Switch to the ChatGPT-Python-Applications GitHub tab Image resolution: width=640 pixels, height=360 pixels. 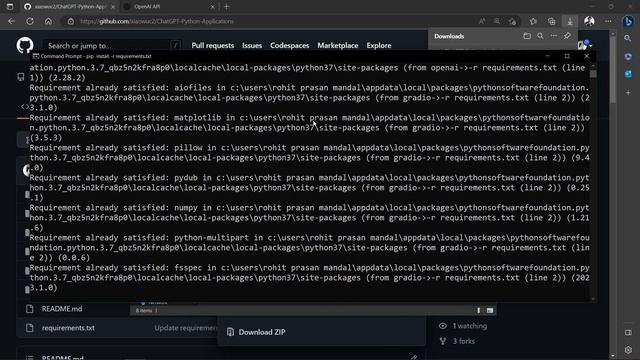[x=69, y=7]
